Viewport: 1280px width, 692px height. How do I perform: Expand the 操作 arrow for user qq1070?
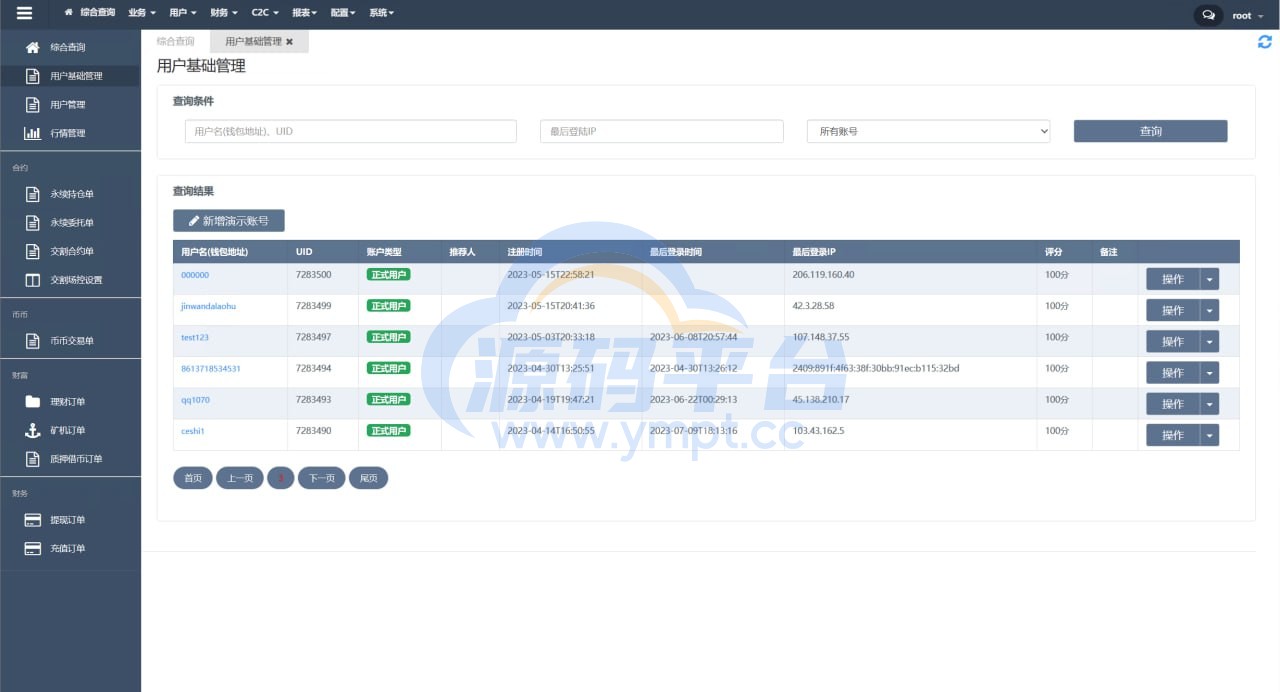point(1210,404)
